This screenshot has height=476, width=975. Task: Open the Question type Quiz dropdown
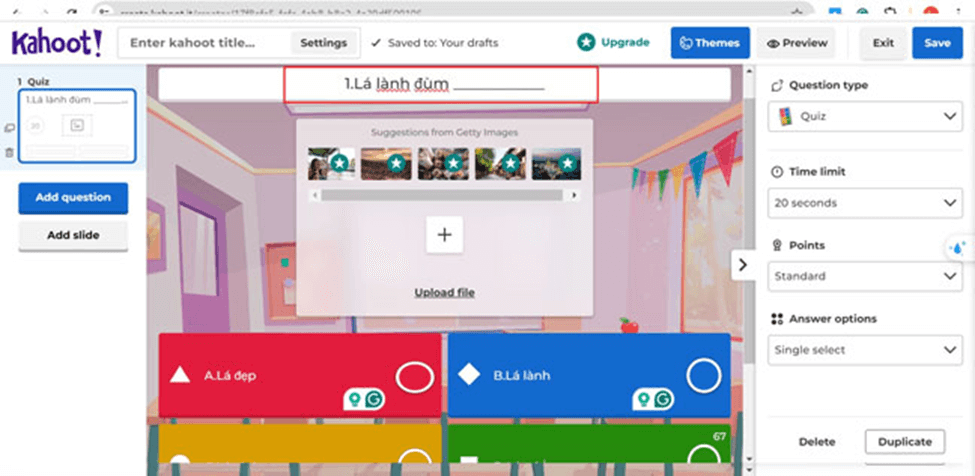click(865, 117)
